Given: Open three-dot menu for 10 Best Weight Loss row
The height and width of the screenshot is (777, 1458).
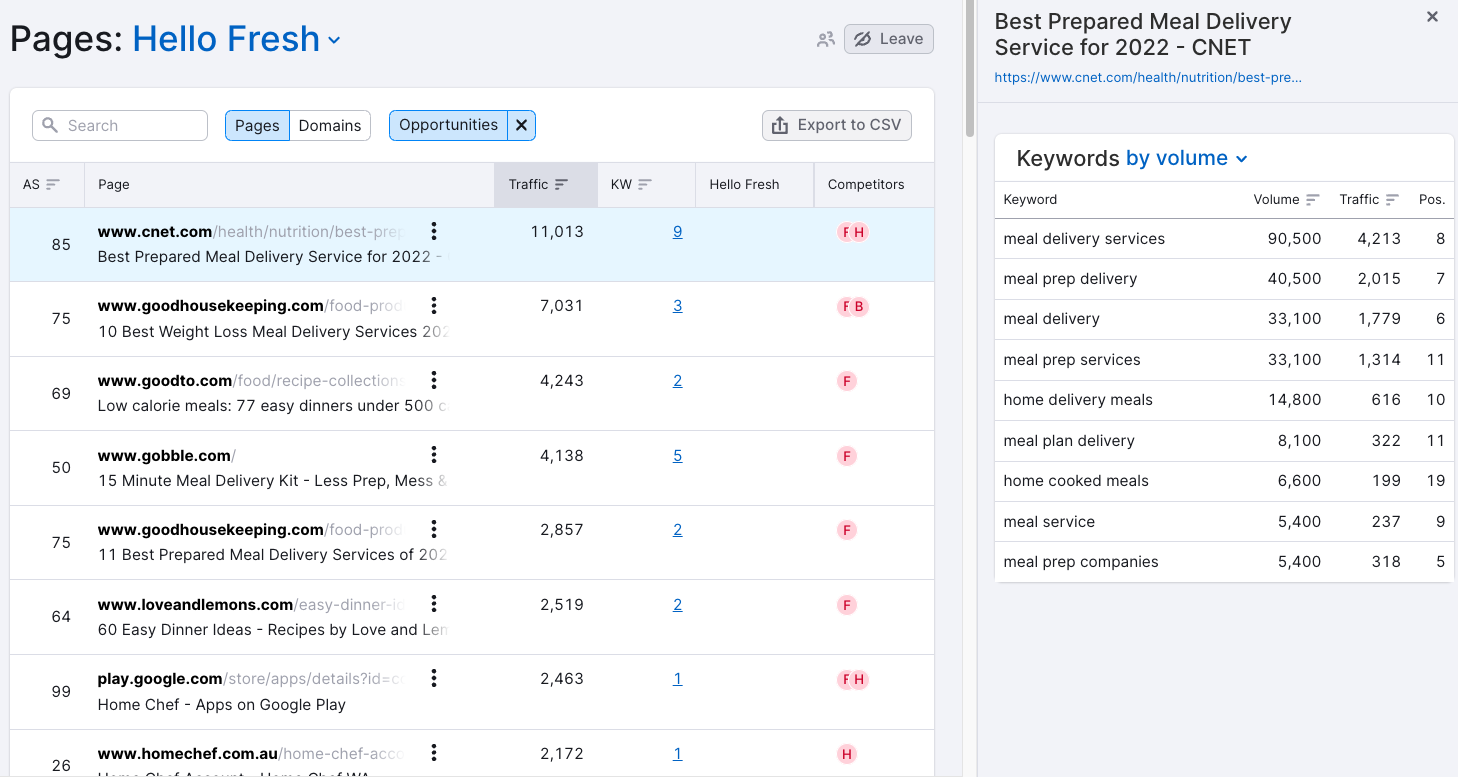Looking at the screenshot, I should tap(434, 306).
